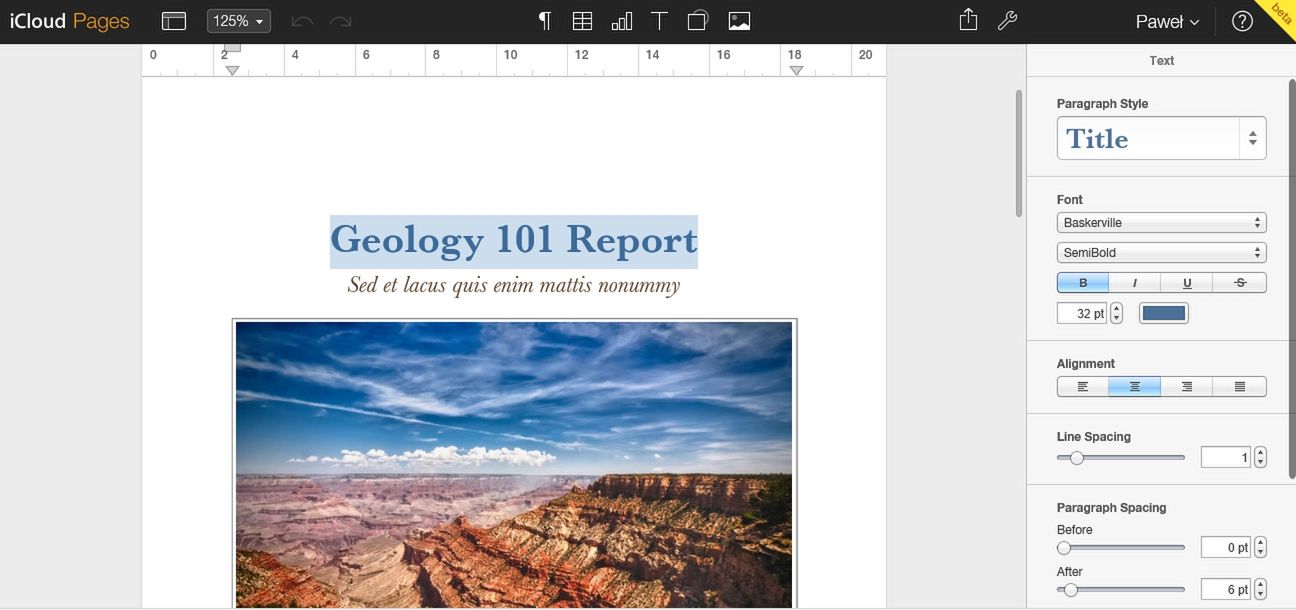Open the help question mark icon
Viewport: 1296px width, 610px height.
pos(1242,21)
